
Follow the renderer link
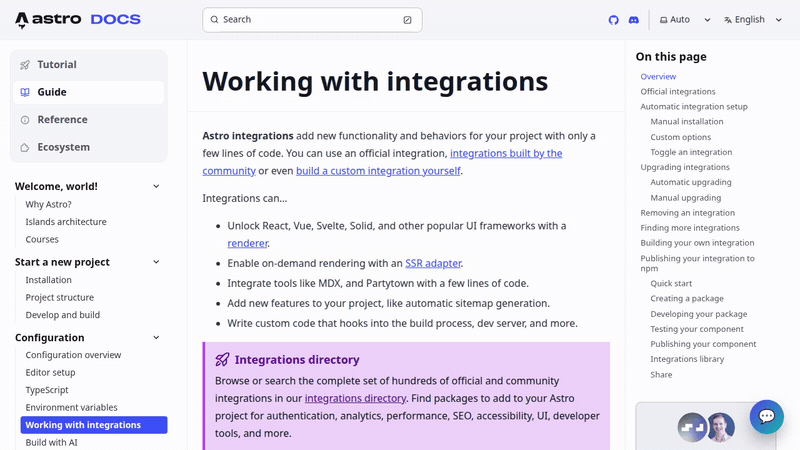click(x=247, y=243)
